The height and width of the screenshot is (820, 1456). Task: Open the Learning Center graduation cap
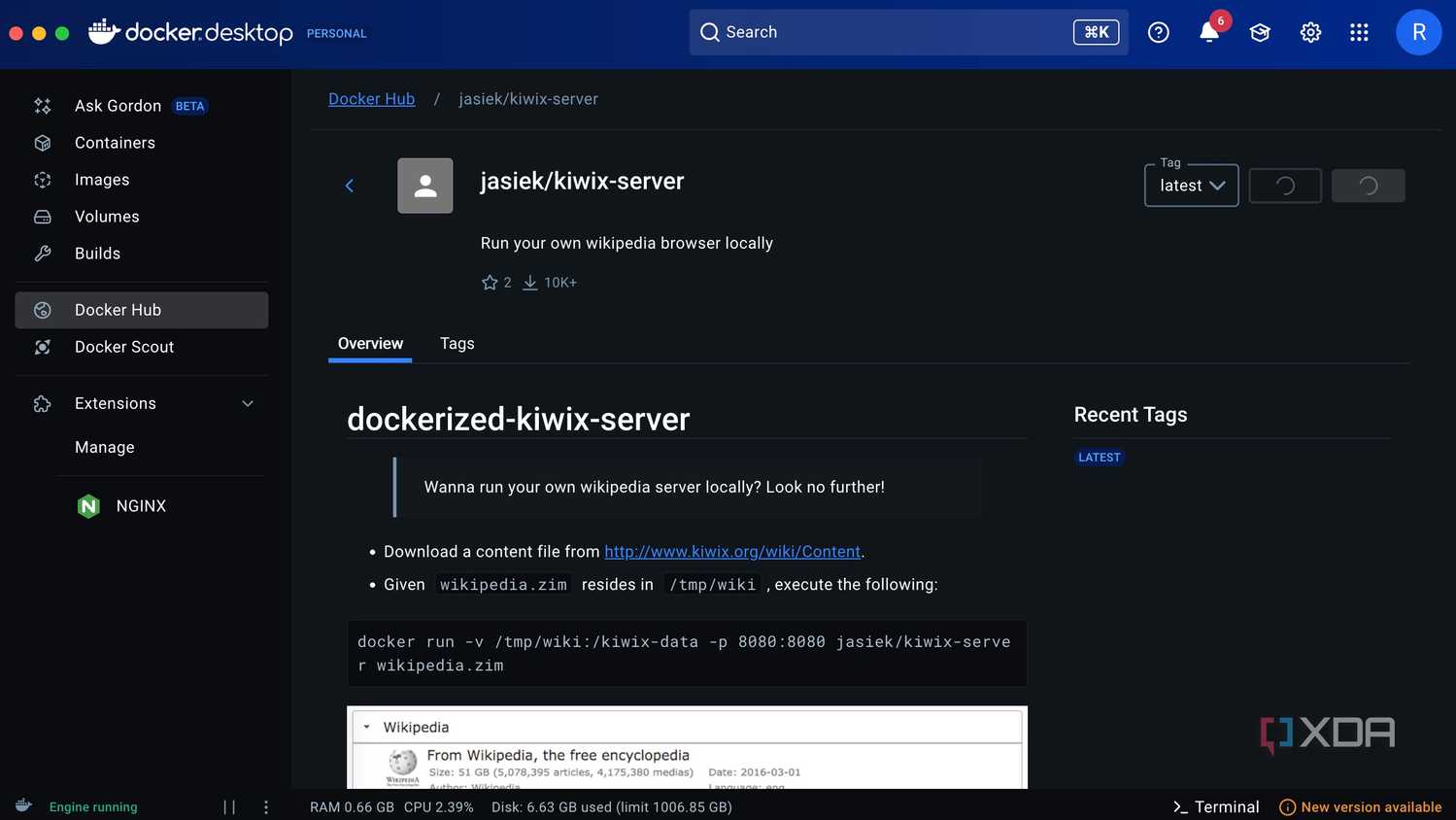1260,32
